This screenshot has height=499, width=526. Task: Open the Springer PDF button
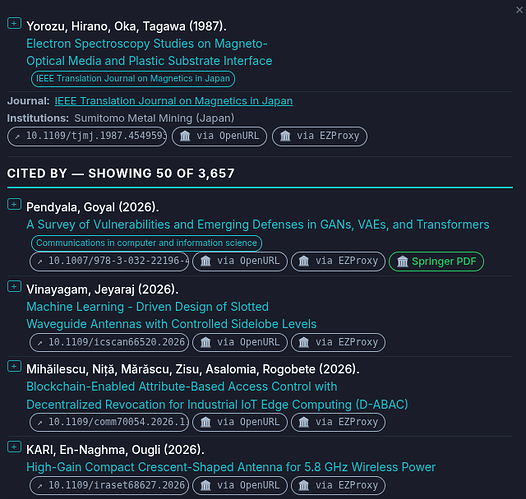[x=436, y=261]
